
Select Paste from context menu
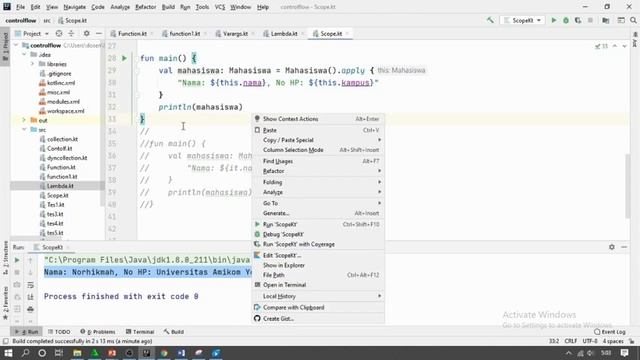(x=318, y=130)
